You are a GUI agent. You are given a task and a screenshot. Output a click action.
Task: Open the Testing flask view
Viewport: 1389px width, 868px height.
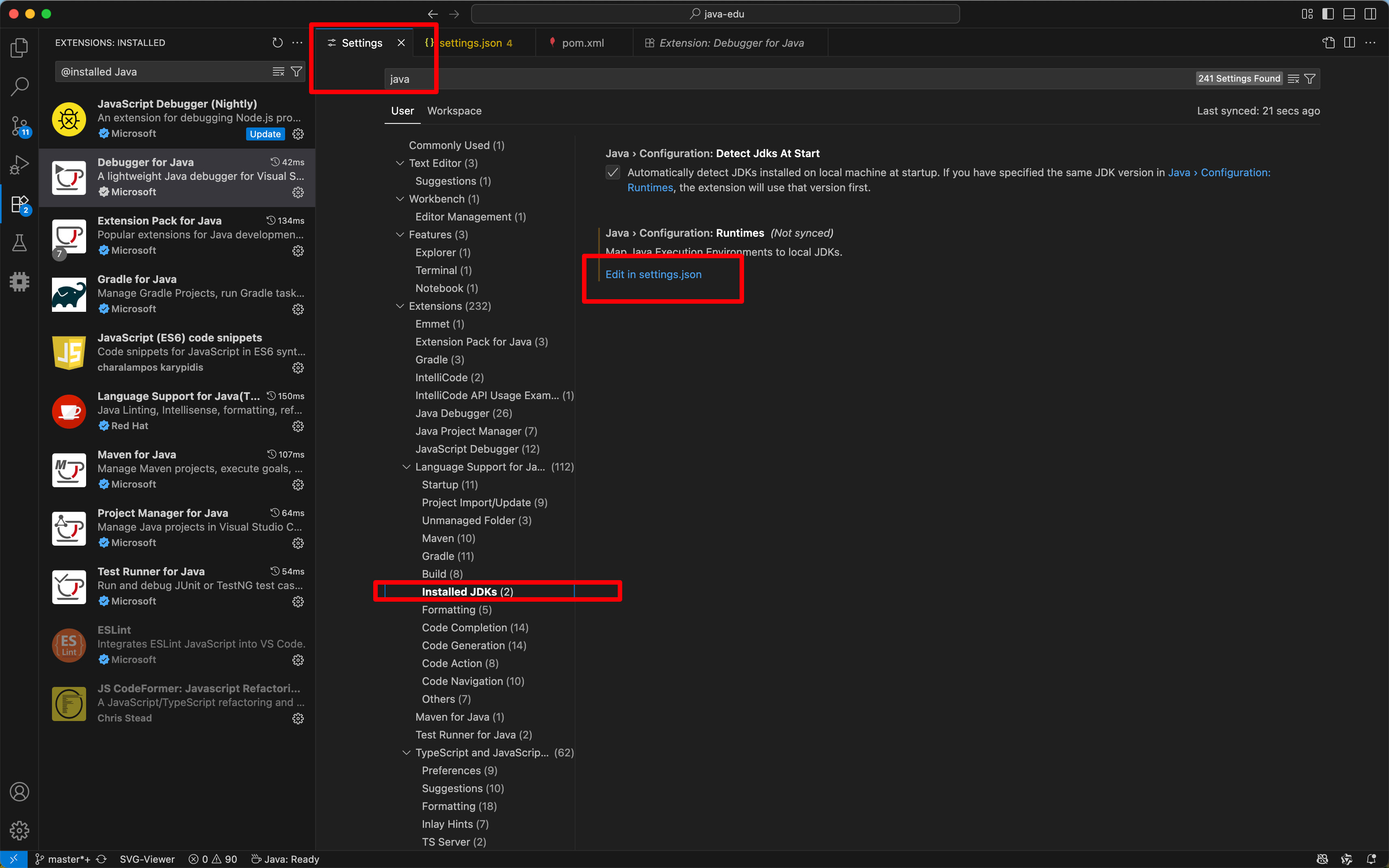click(x=19, y=243)
